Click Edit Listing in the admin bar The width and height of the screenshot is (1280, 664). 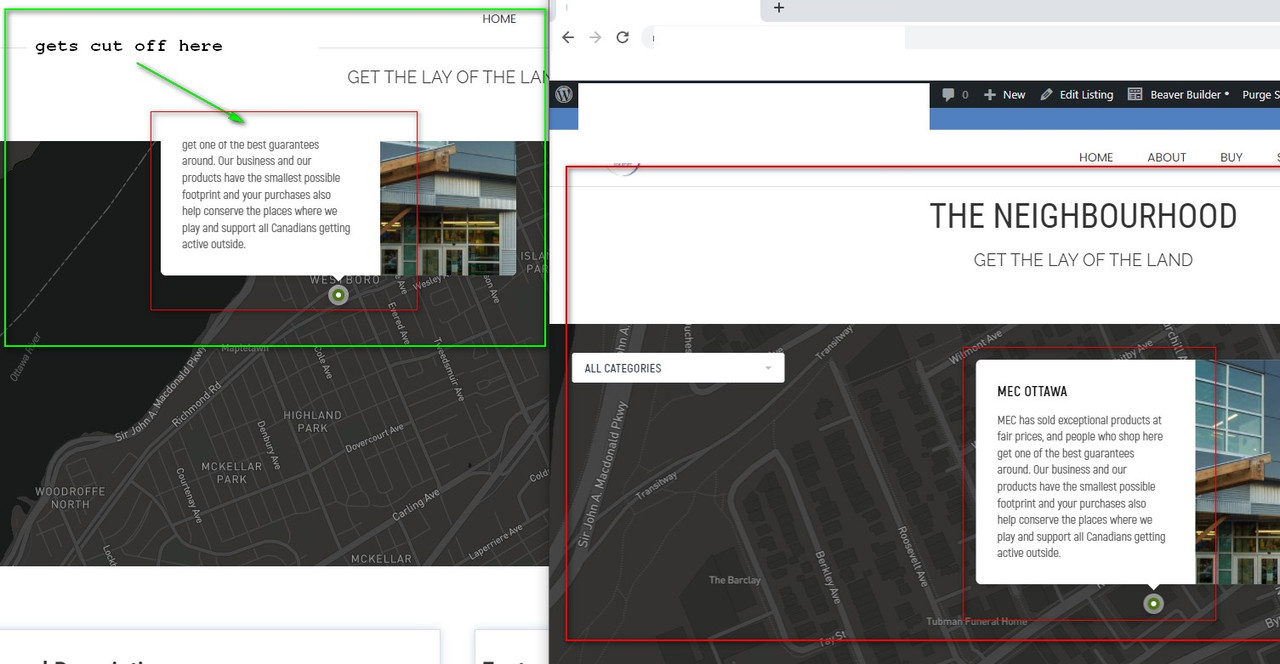point(1077,95)
